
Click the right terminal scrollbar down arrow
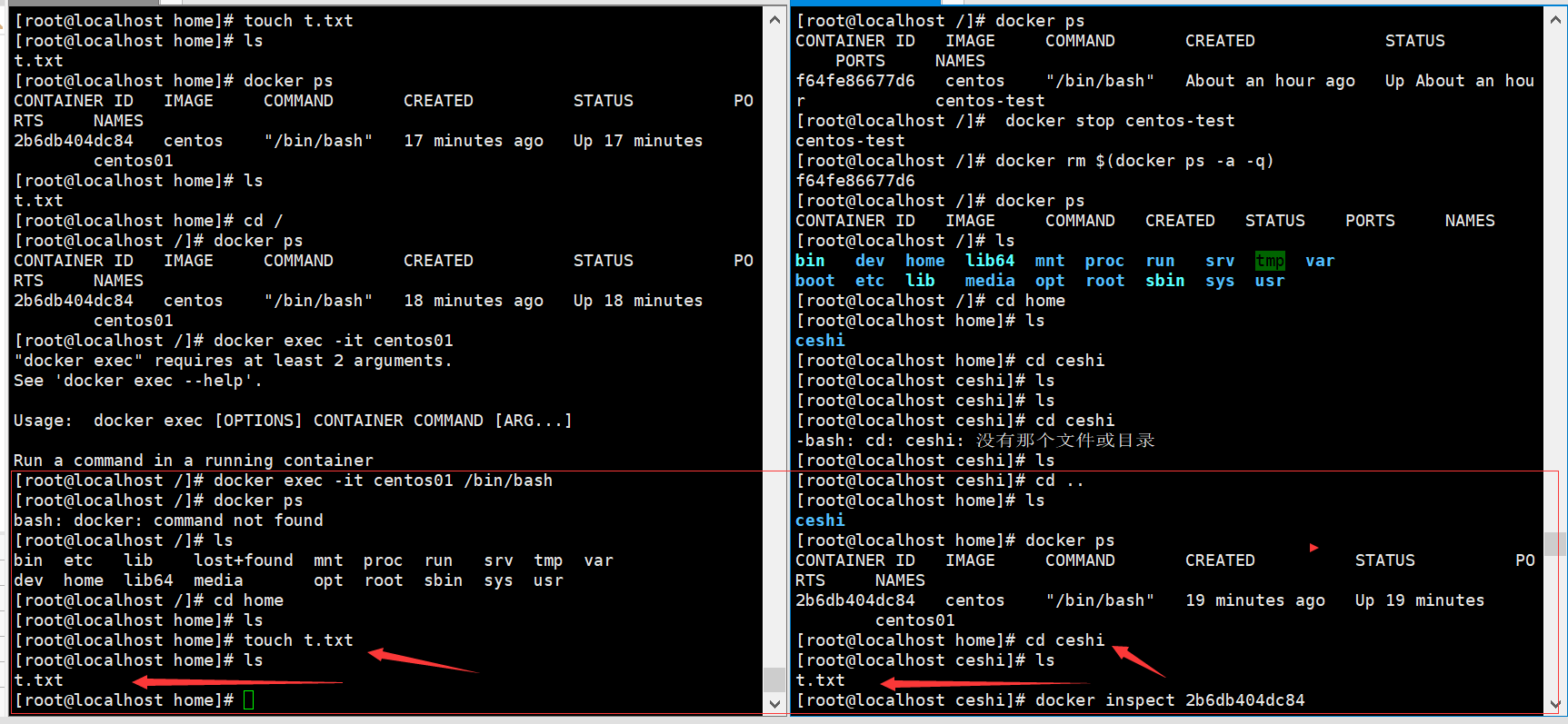pos(1554,703)
